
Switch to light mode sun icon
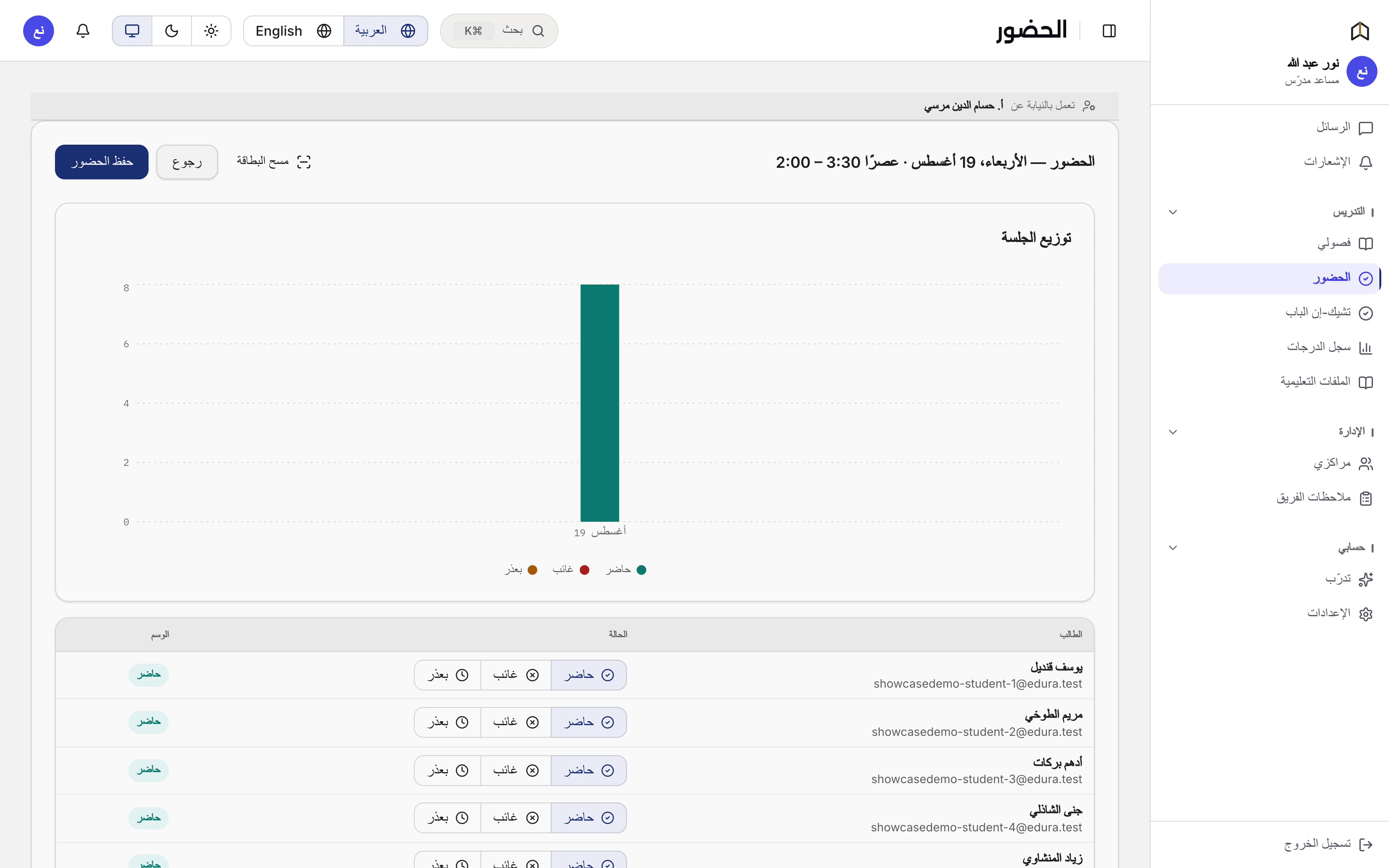[x=211, y=31]
